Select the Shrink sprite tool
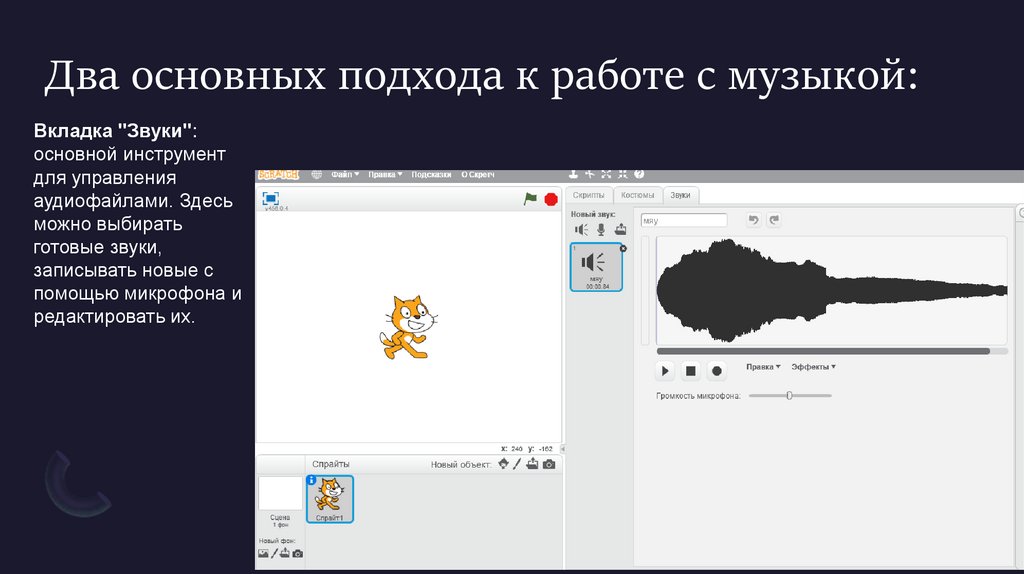This screenshot has width=1024, height=574. click(622, 174)
